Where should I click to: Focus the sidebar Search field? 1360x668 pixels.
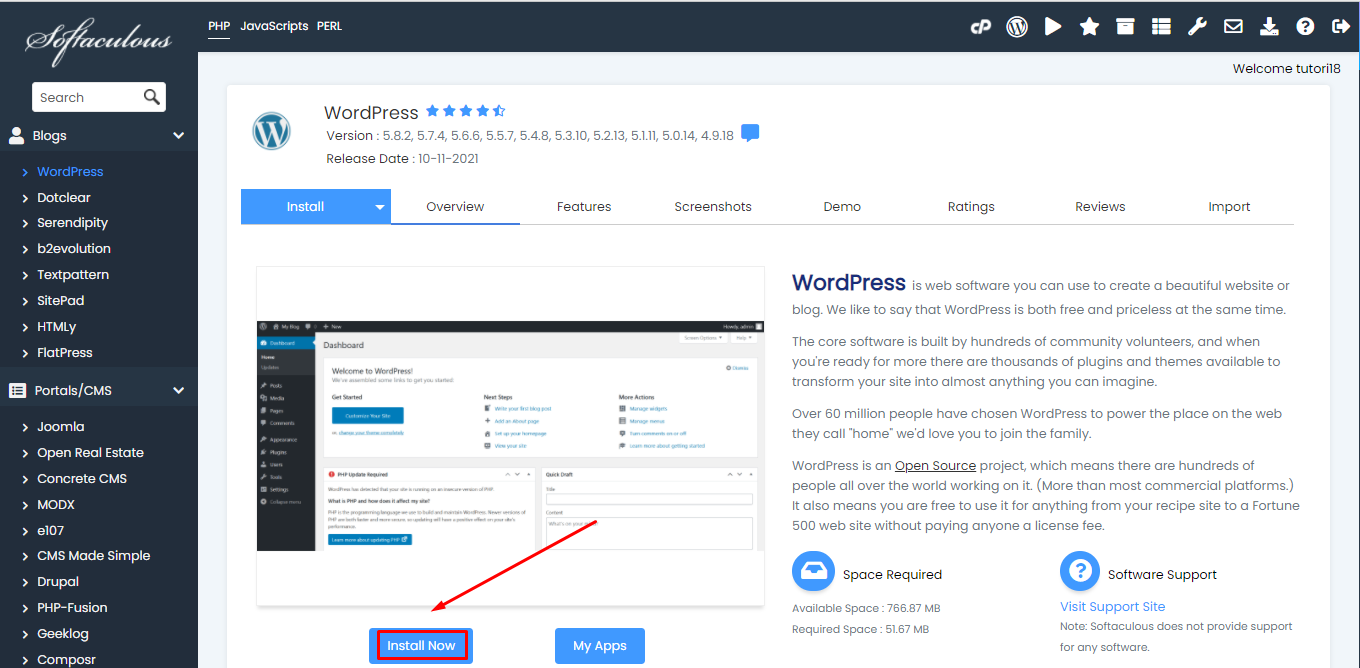99,97
